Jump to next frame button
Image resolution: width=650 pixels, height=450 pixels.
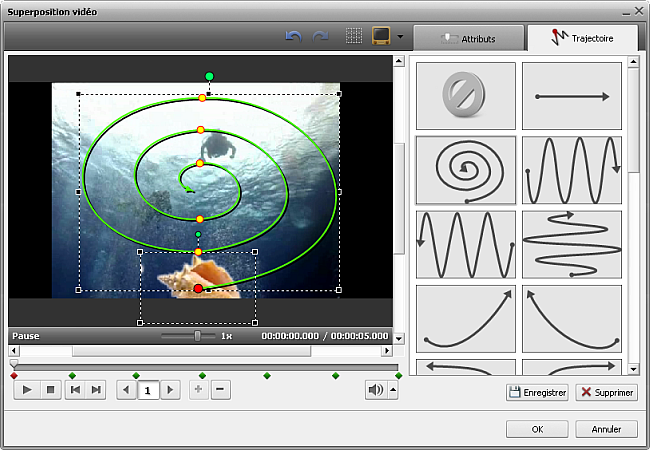pos(96,390)
